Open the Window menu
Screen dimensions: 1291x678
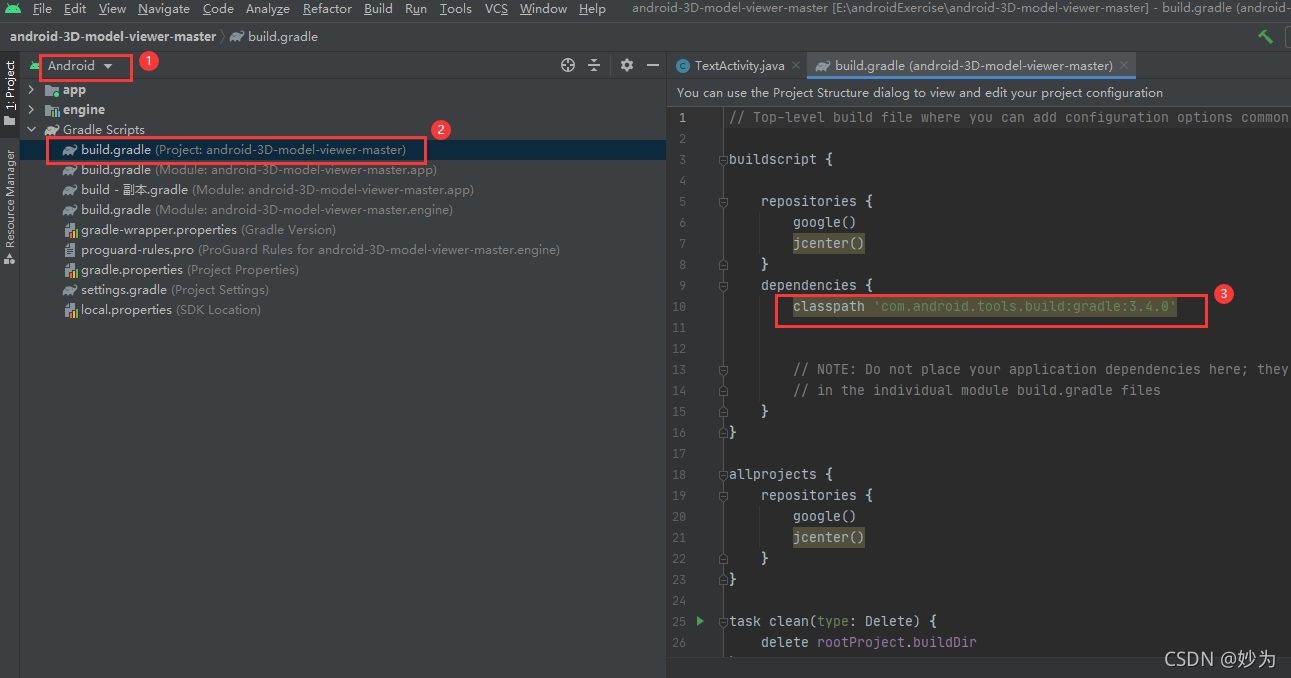pos(543,9)
